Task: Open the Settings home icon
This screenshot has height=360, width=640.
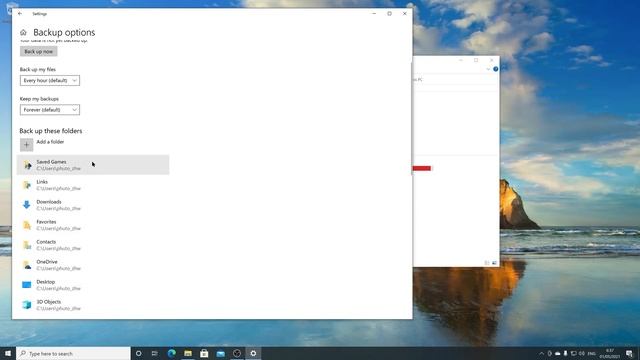Action: [x=23, y=32]
